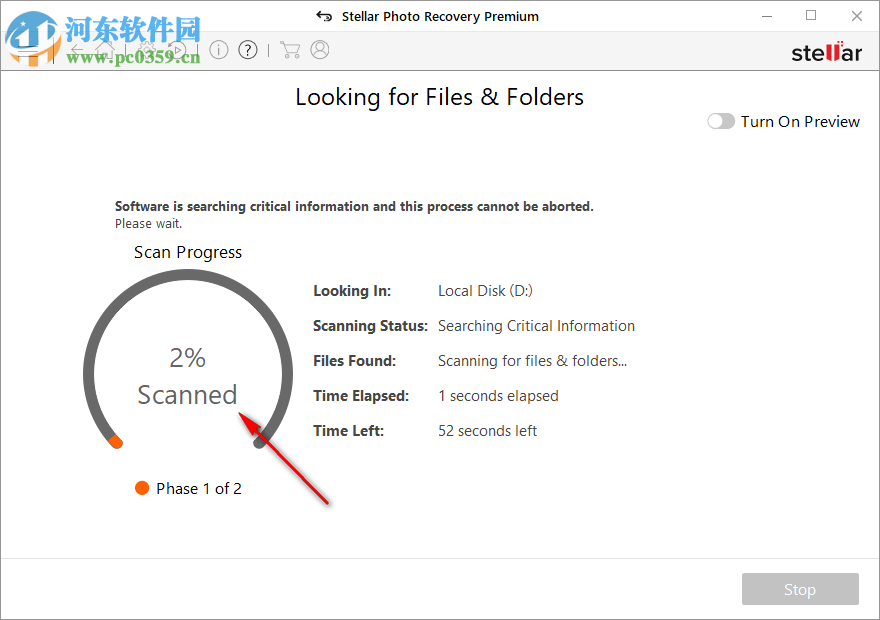Viewport: 880px width, 620px height.
Task: Minimize the application window
Action: tap(766, 16)
